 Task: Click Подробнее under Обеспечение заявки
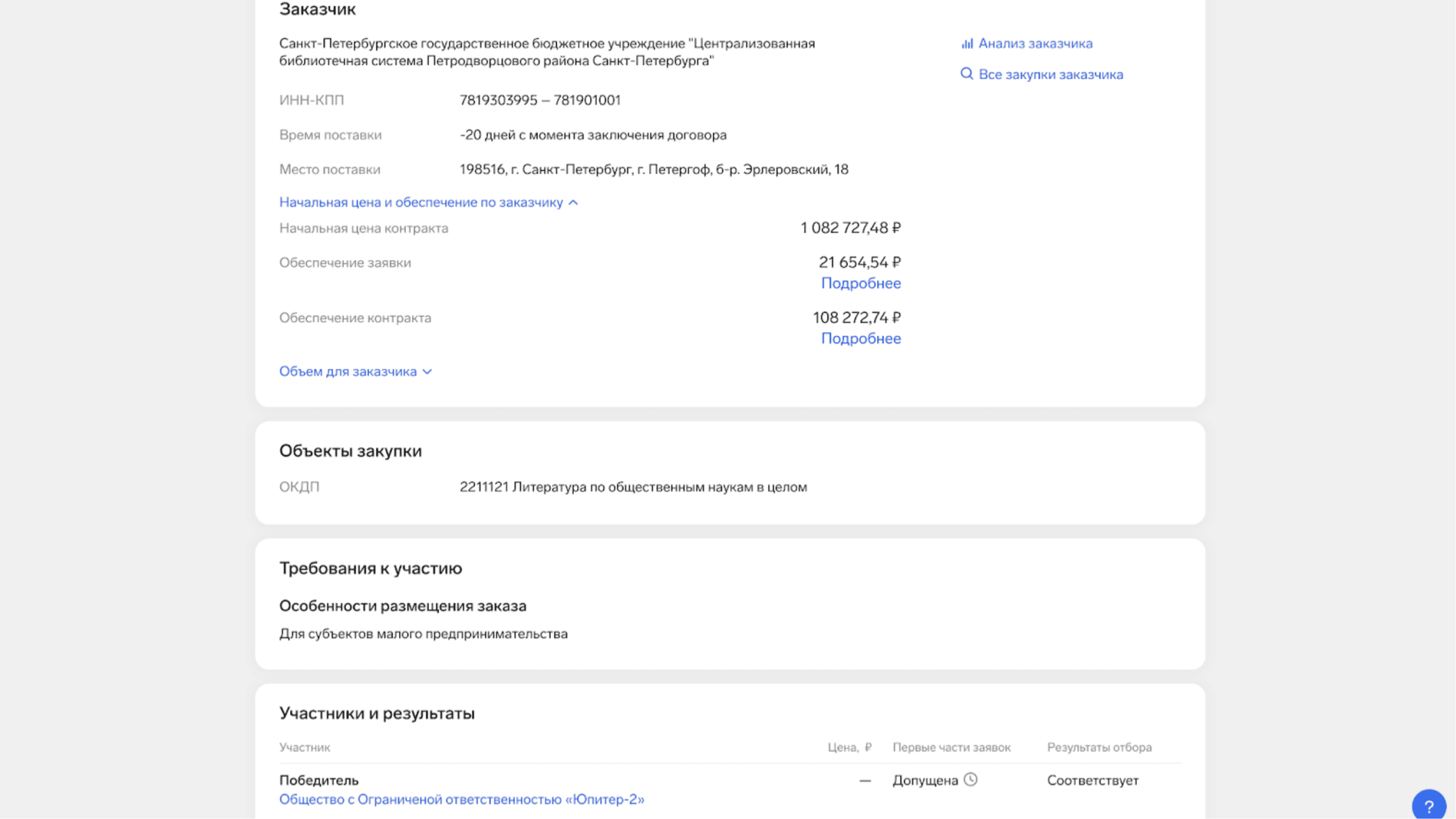click(x=861, y=283)
